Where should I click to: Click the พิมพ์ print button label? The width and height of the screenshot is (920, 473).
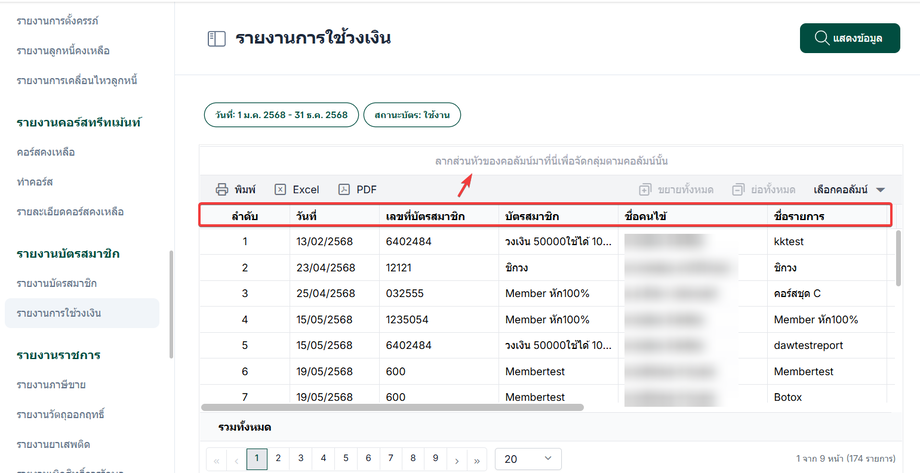pyautogui.click(x=245, y=190)
